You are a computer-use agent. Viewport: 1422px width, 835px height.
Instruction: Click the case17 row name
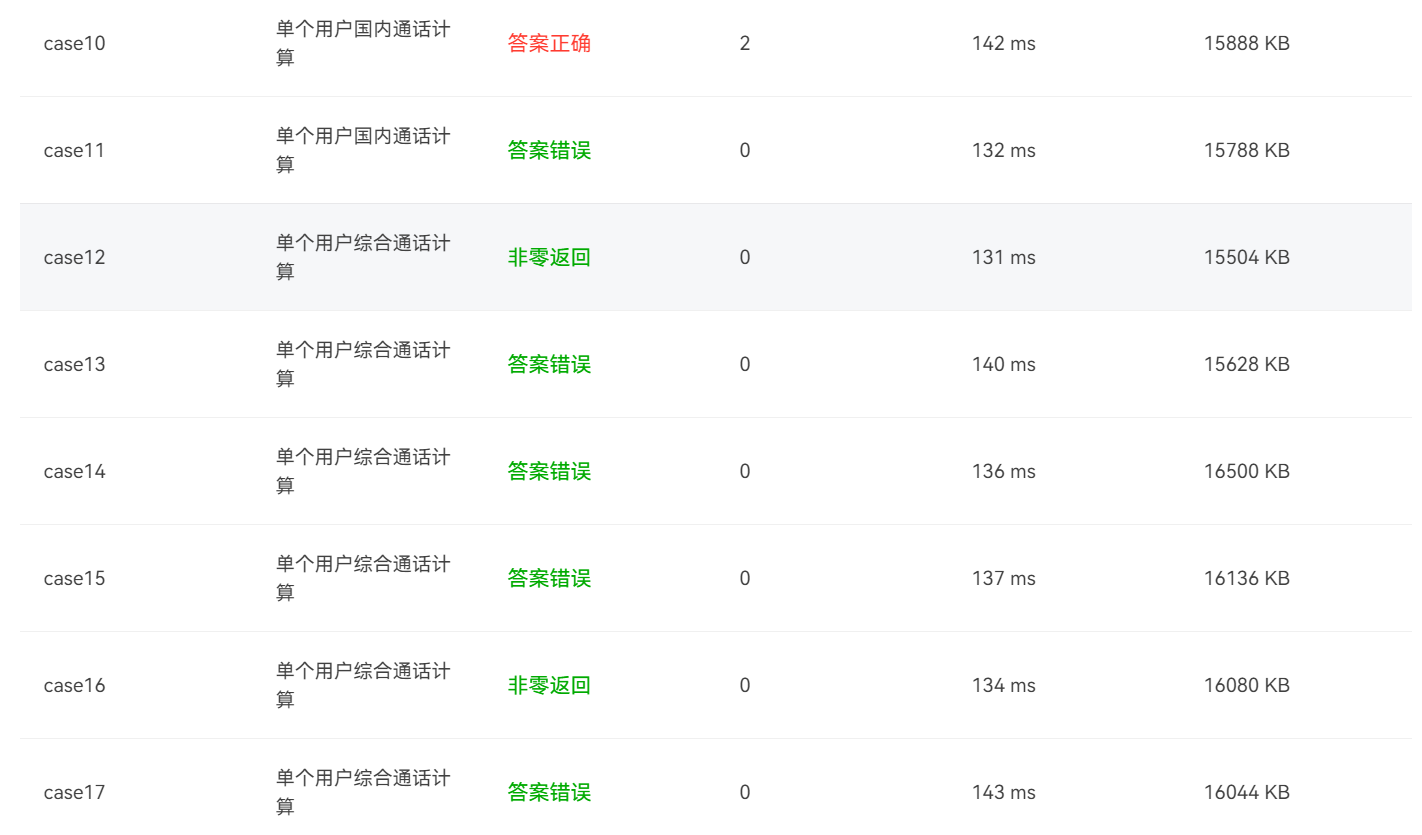pyautogui.click(x=74, y=793)
